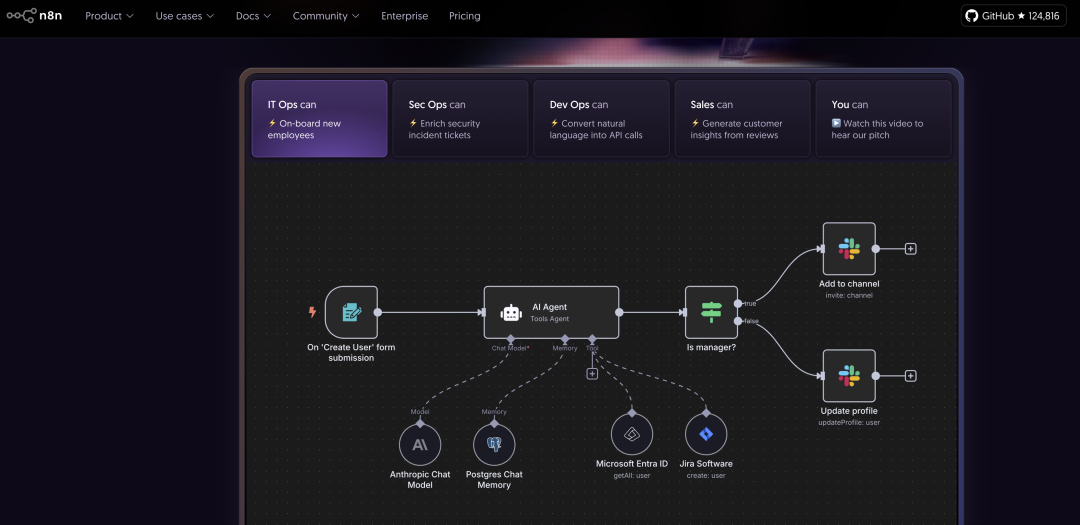Click the 'Tools Agent' subtitle
Viewport: 1080px width, 525px height.
pyautogui.click(x=550, y=319)
